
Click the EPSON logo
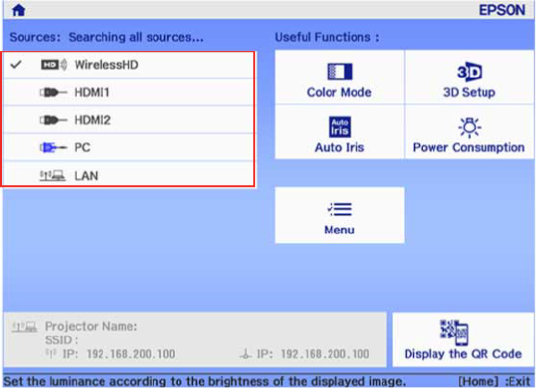pyautogui.click(x=502, y=10)
